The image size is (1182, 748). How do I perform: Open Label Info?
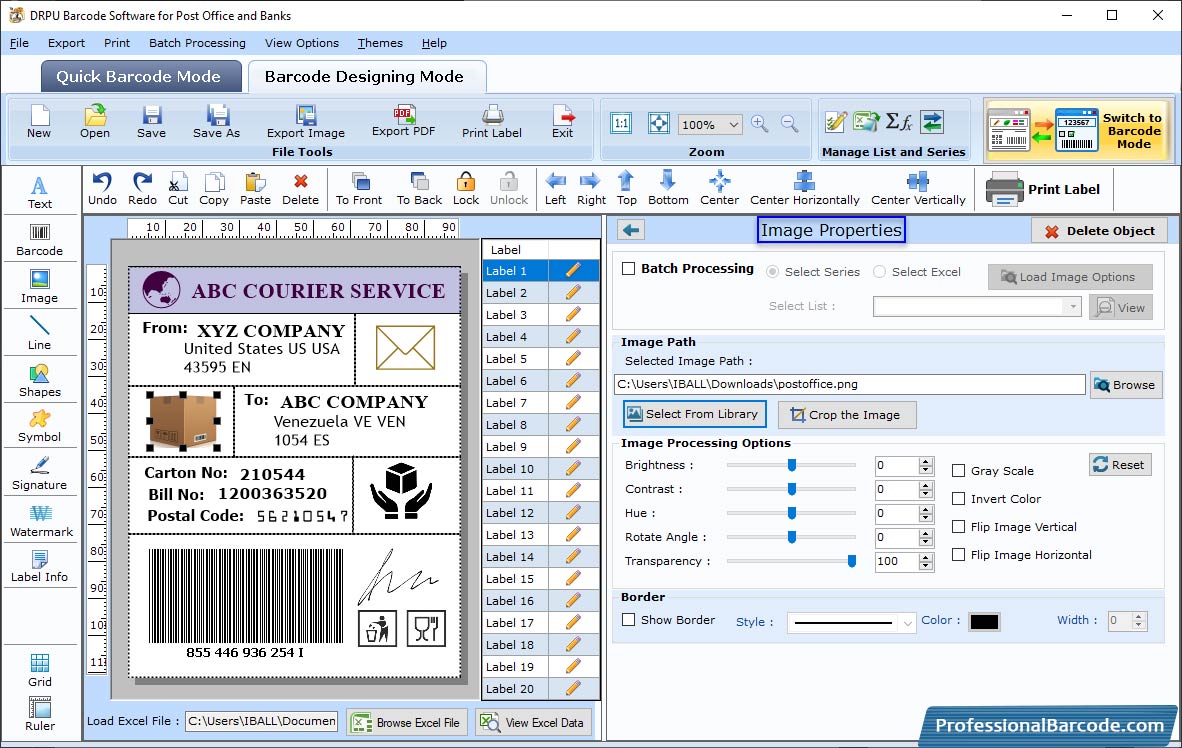click(x=39, y=566)
